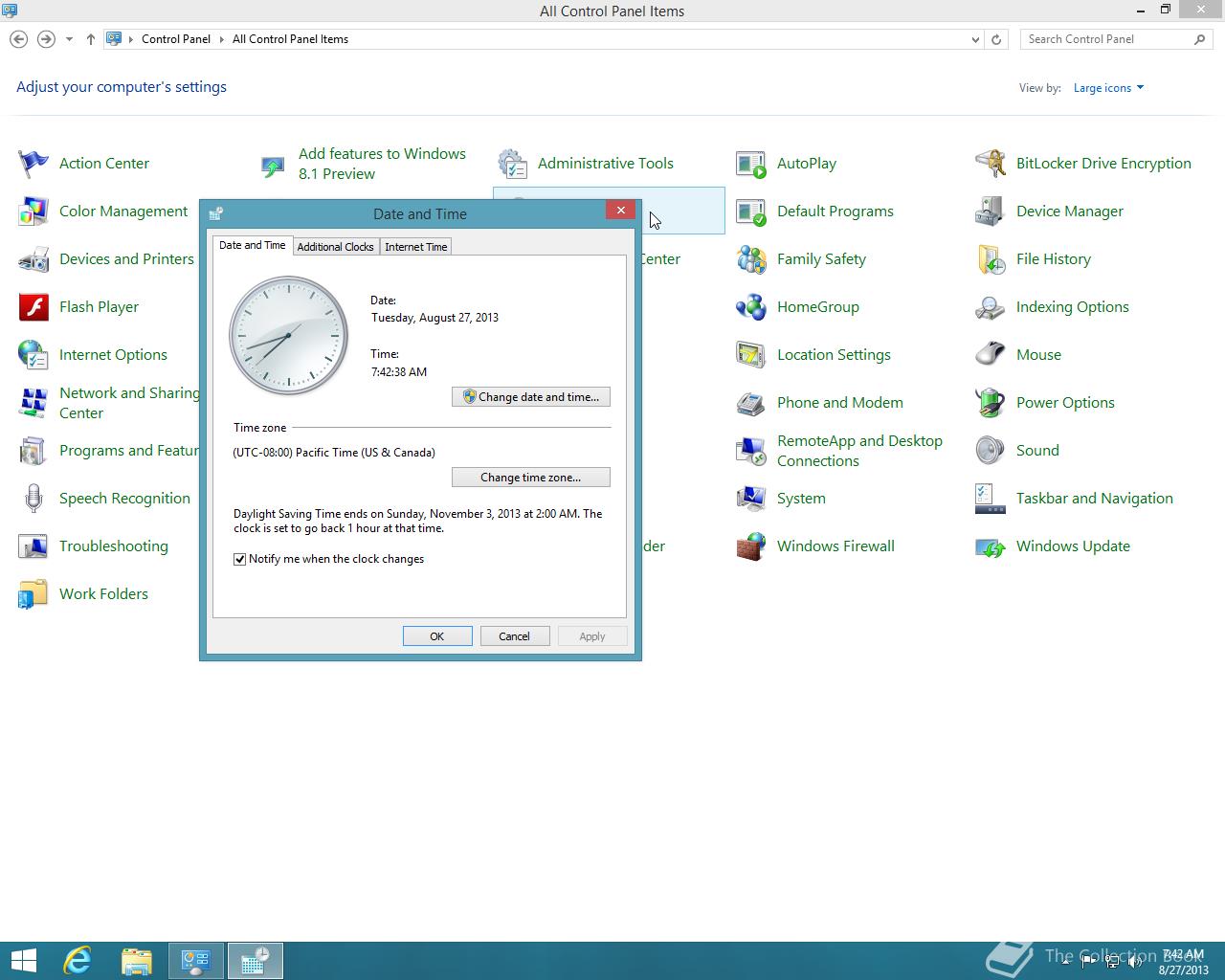
Task: Close the Date and Time dialog
Action: [x=620, y=211]
